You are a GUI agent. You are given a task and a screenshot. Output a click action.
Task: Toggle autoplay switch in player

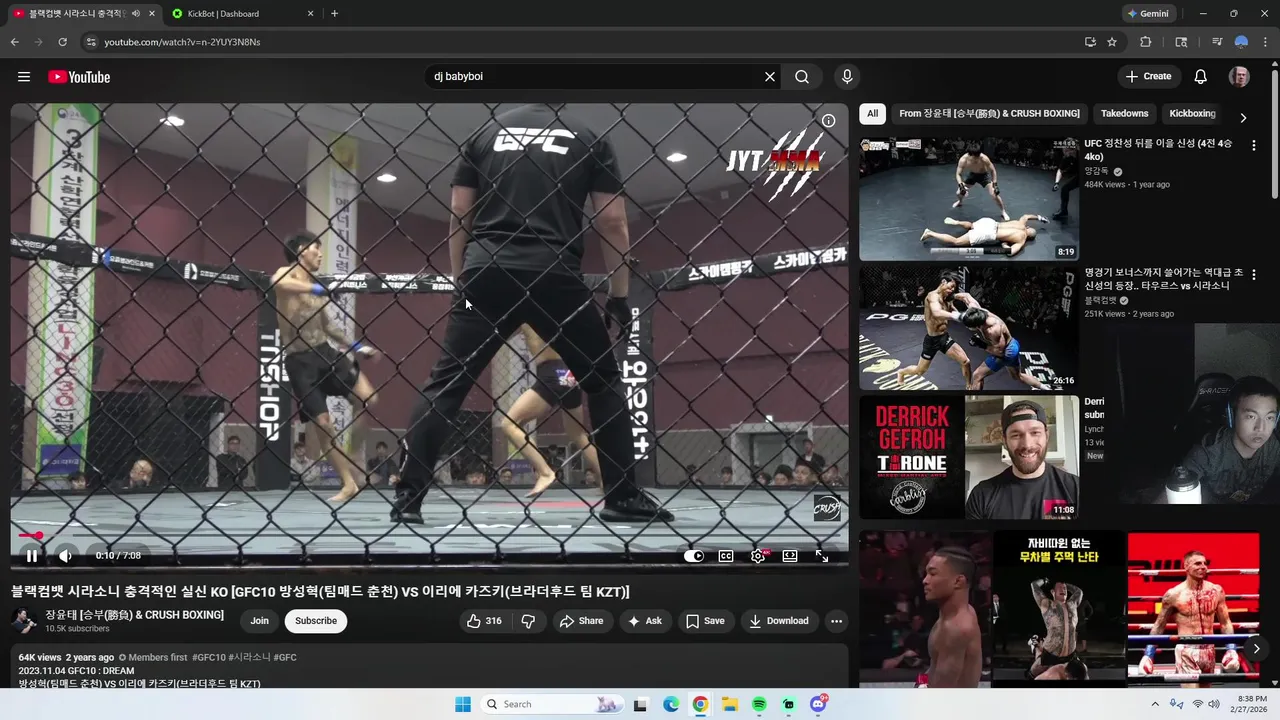(x=694, y=556)
